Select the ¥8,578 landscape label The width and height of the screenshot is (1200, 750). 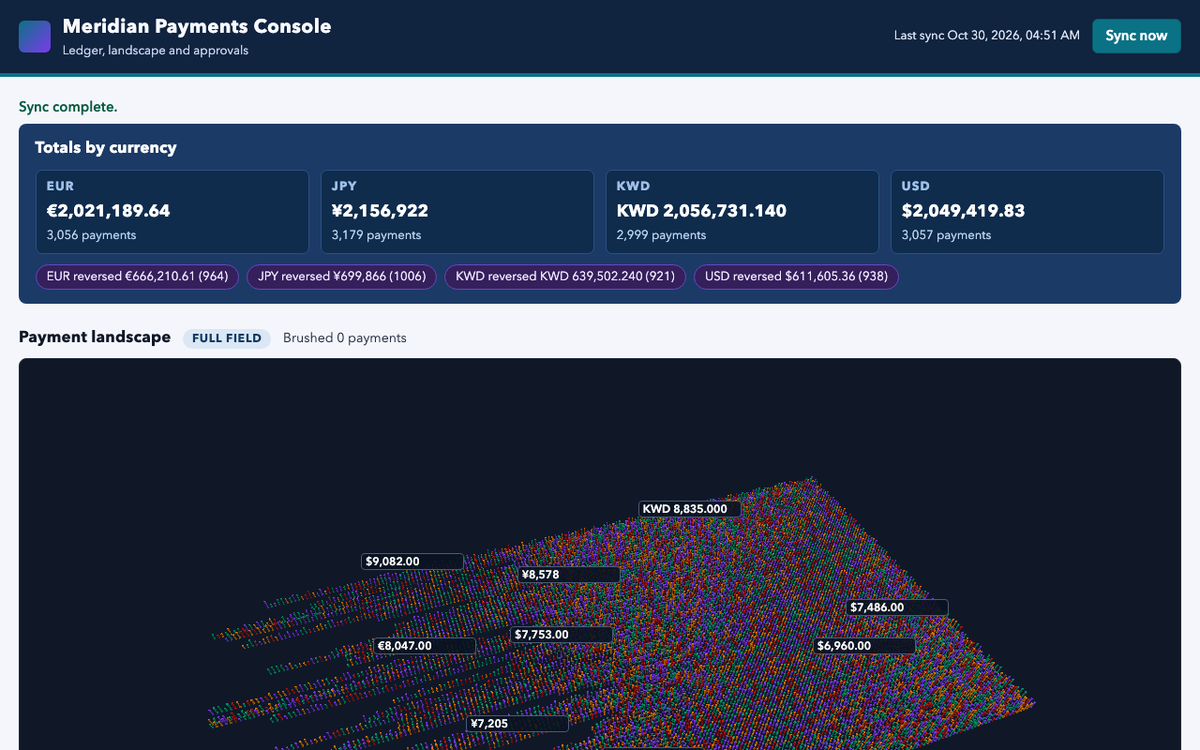pyautogui.click(x=569, y=575)
